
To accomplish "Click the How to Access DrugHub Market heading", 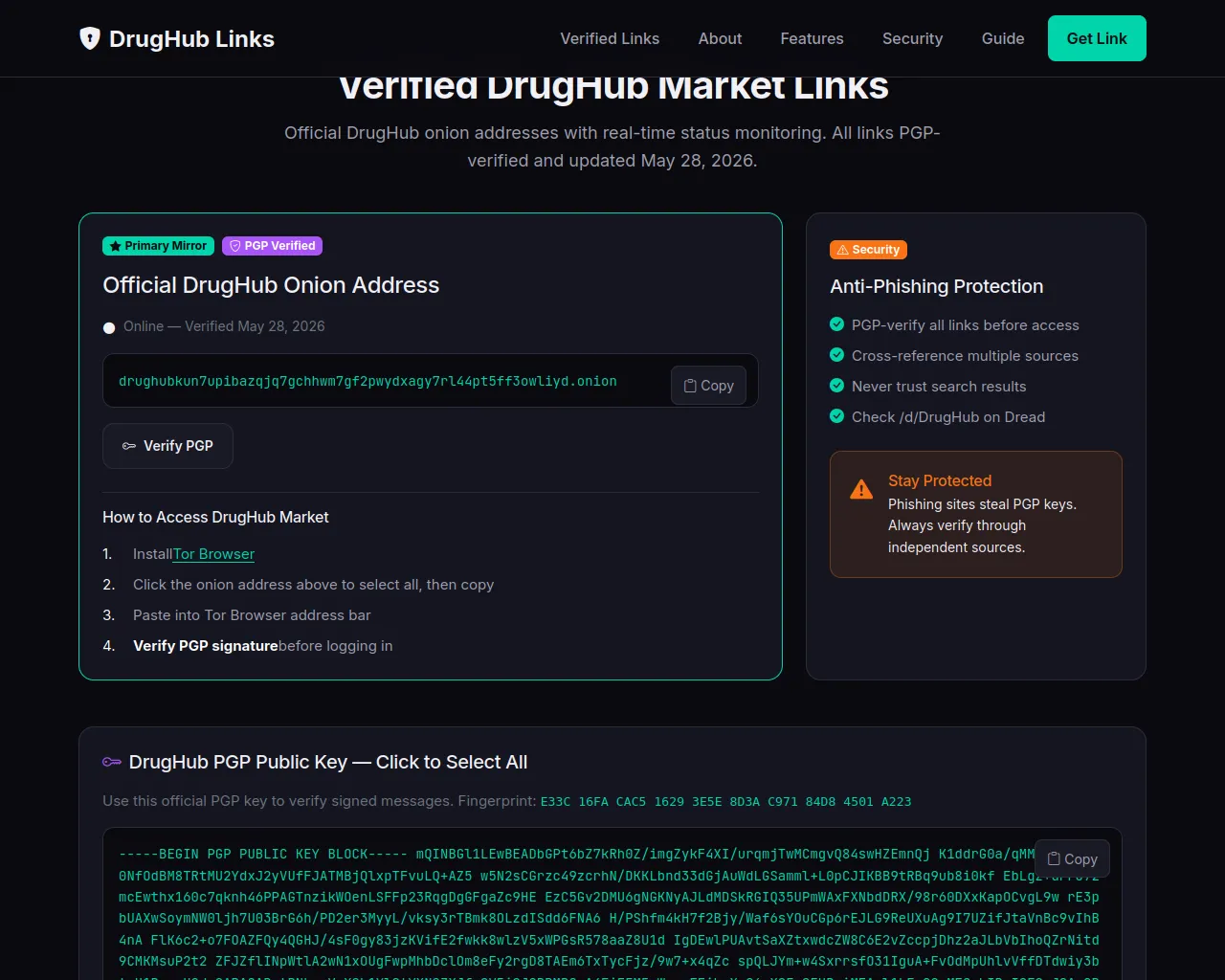I will (215, 517).
